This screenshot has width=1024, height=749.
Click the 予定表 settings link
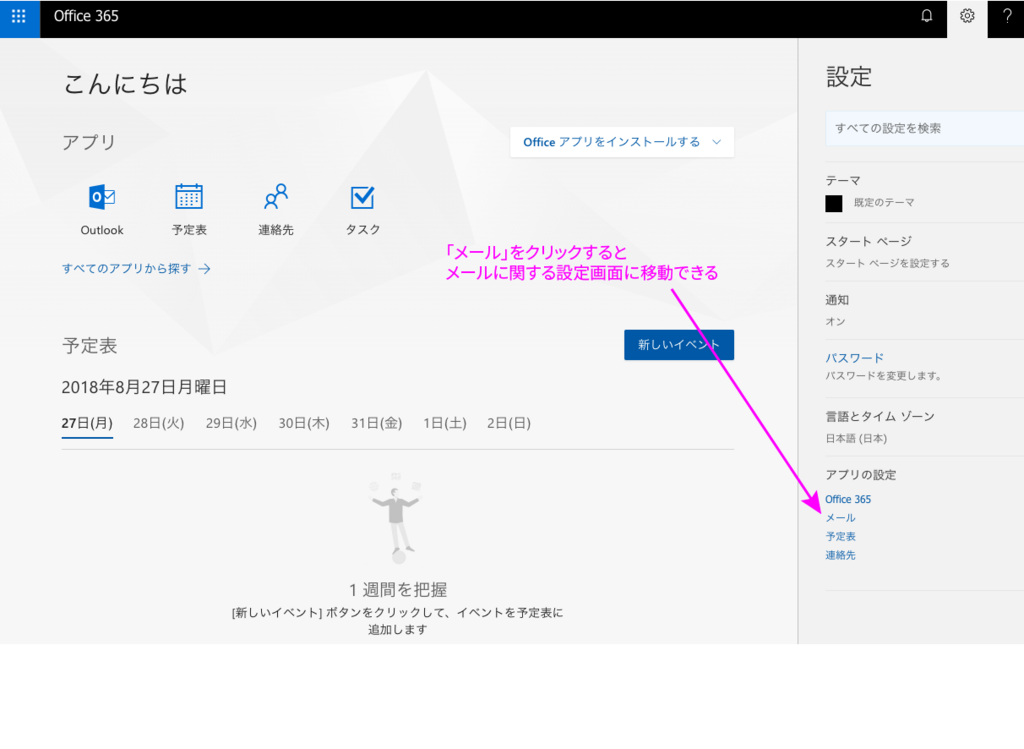click(840, 536)
